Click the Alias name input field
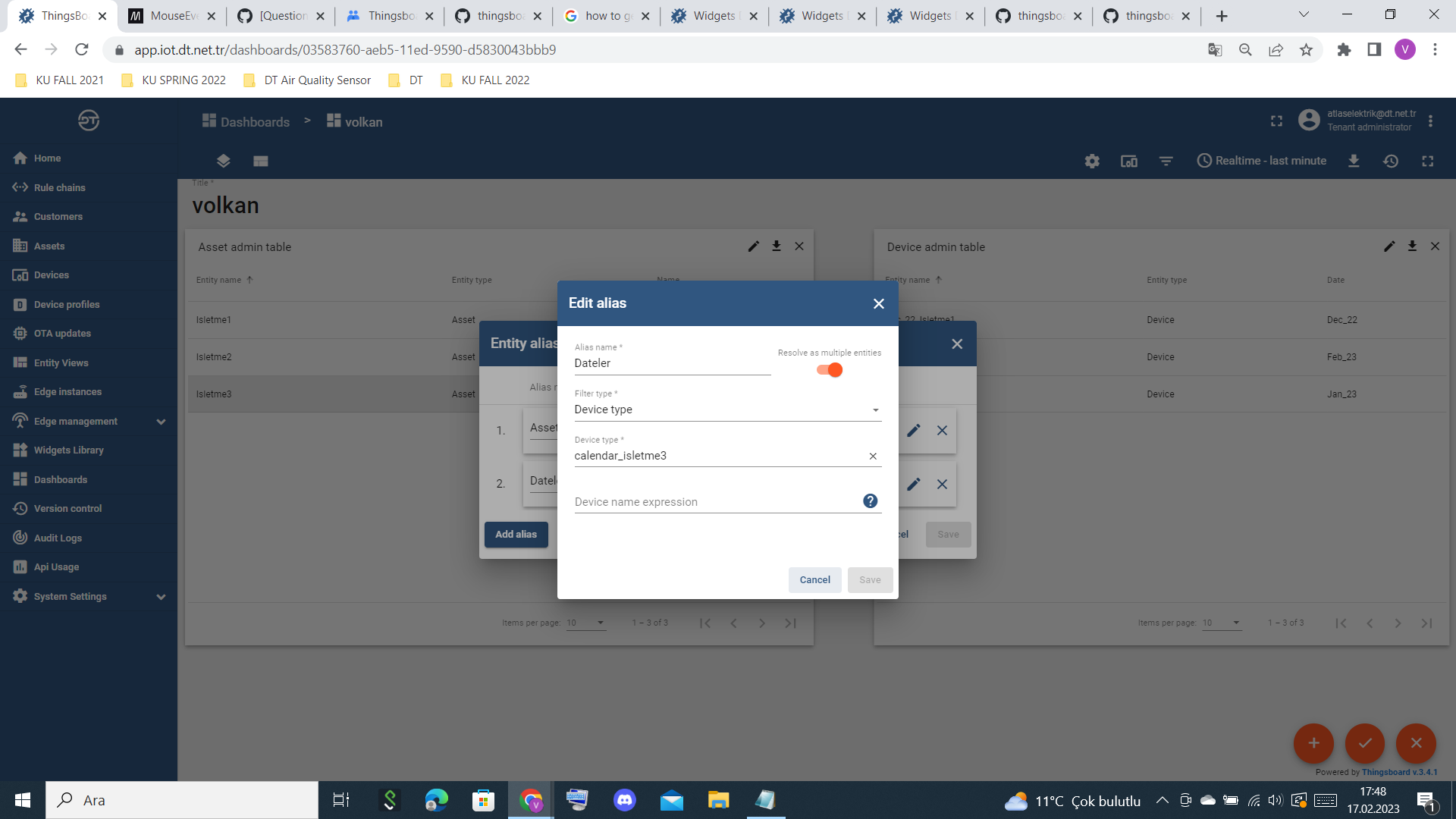 pos(673,363)
